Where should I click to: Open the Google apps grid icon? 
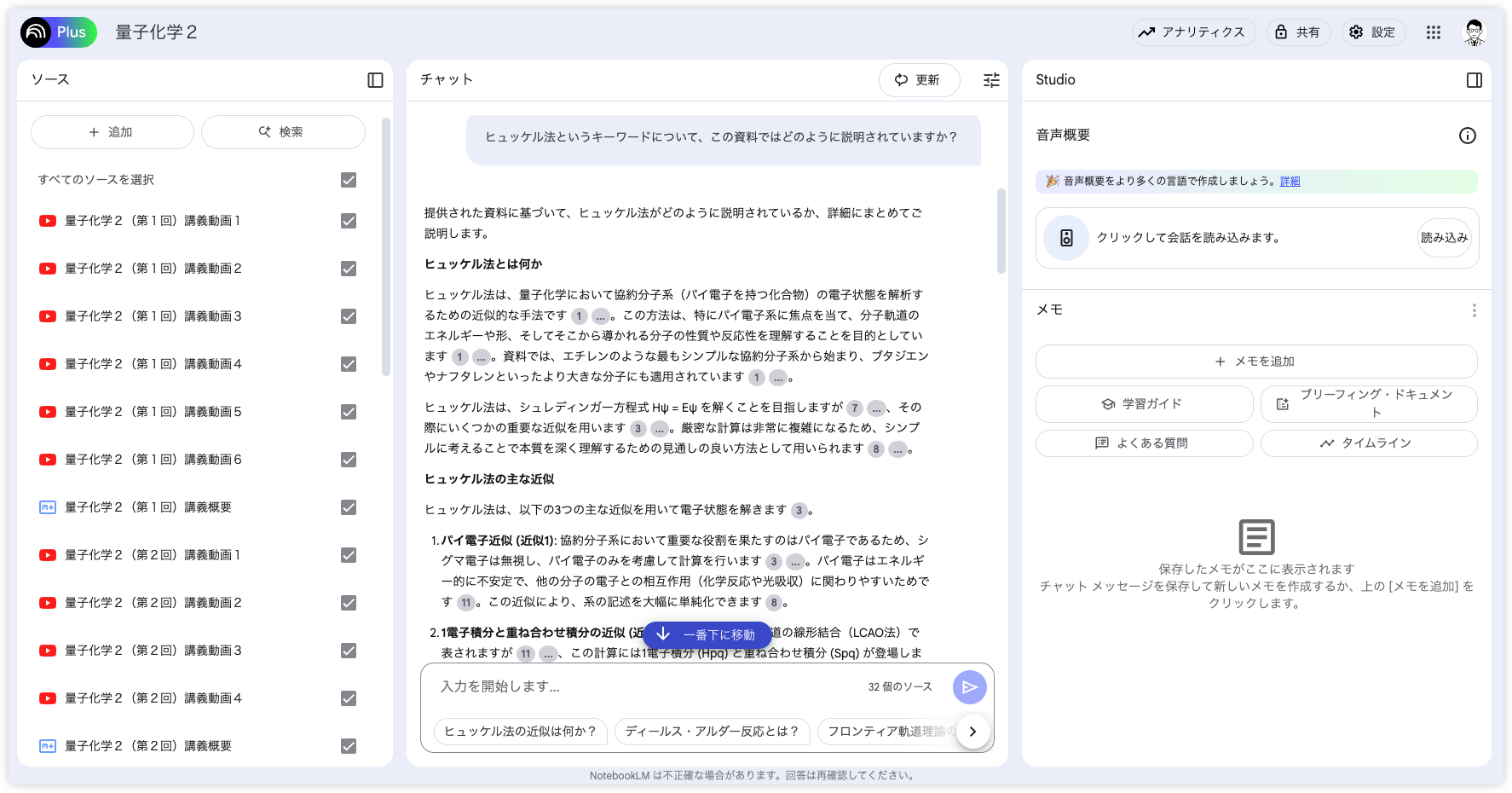1434,32
